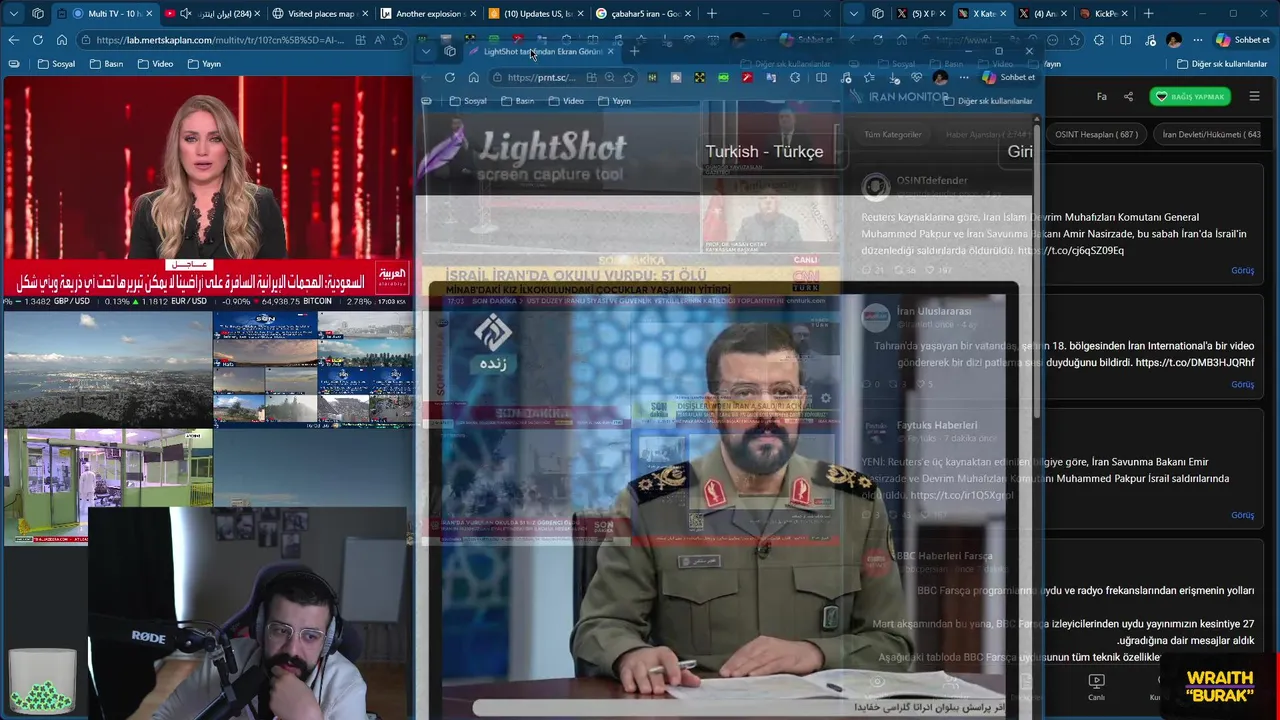Viewport: 1280px width, 720px height.
Task: Refresh the LightShot prnt.sc page
Action: pos(450,77)
